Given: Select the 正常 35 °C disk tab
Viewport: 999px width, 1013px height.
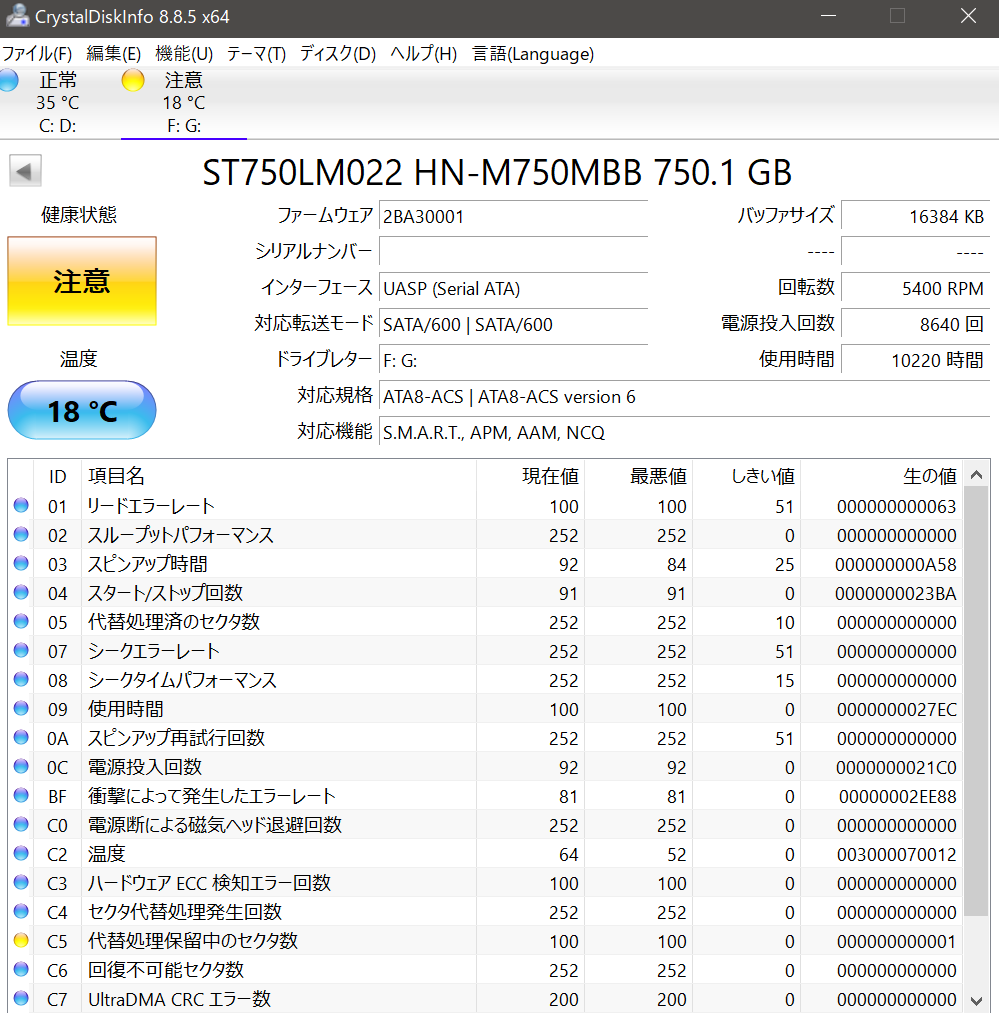Looking at the screenshot, I should click(x=58, y=102).
